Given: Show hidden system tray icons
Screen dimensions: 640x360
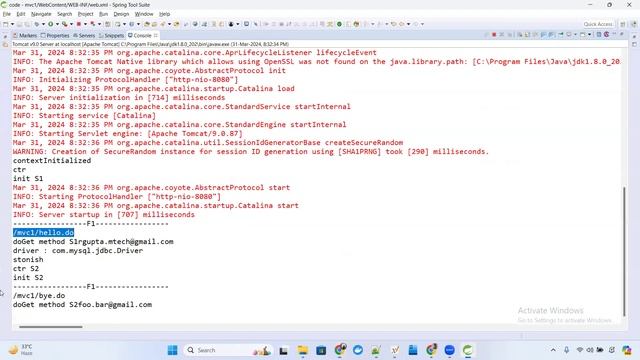Looking at the screenshot, I should click(x=553, y=350).
